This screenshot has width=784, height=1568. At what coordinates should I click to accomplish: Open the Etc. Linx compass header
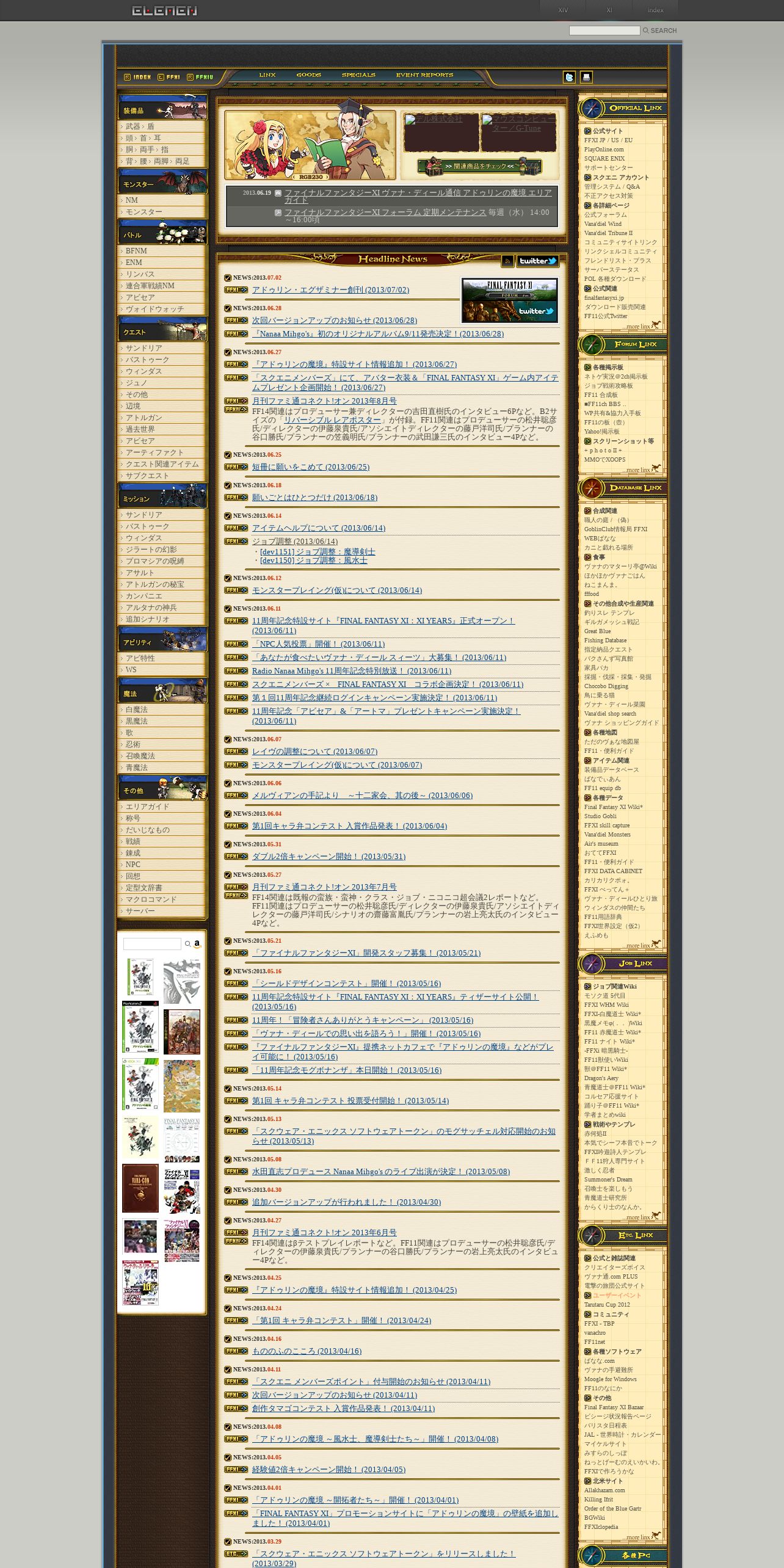pyautogui.click(x=623, y=1235)
